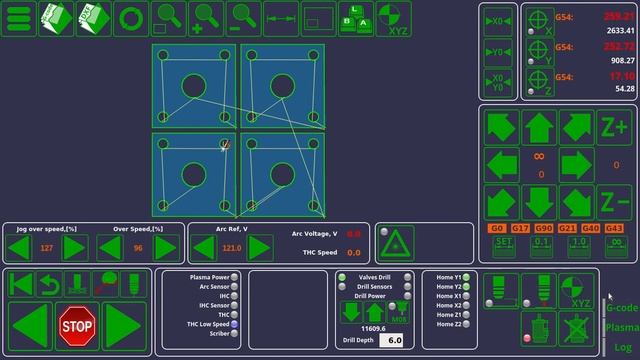Click the Drill Depth input field
Image resolution: width=640 pixels, height=360 pixels.
pos(391,340)
